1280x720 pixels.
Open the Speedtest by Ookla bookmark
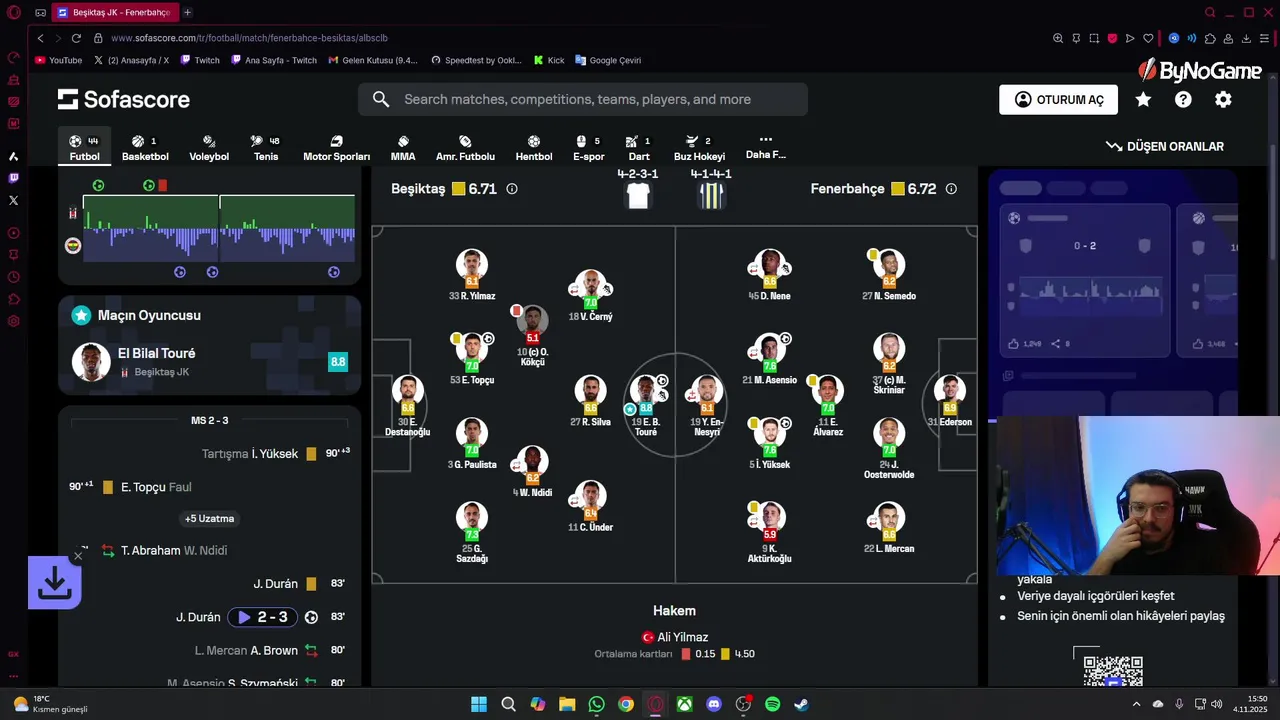476,60
